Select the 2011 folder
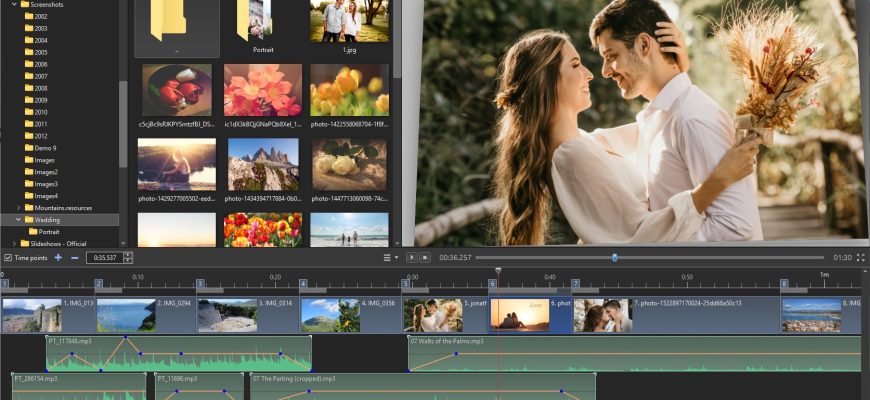 36,124
